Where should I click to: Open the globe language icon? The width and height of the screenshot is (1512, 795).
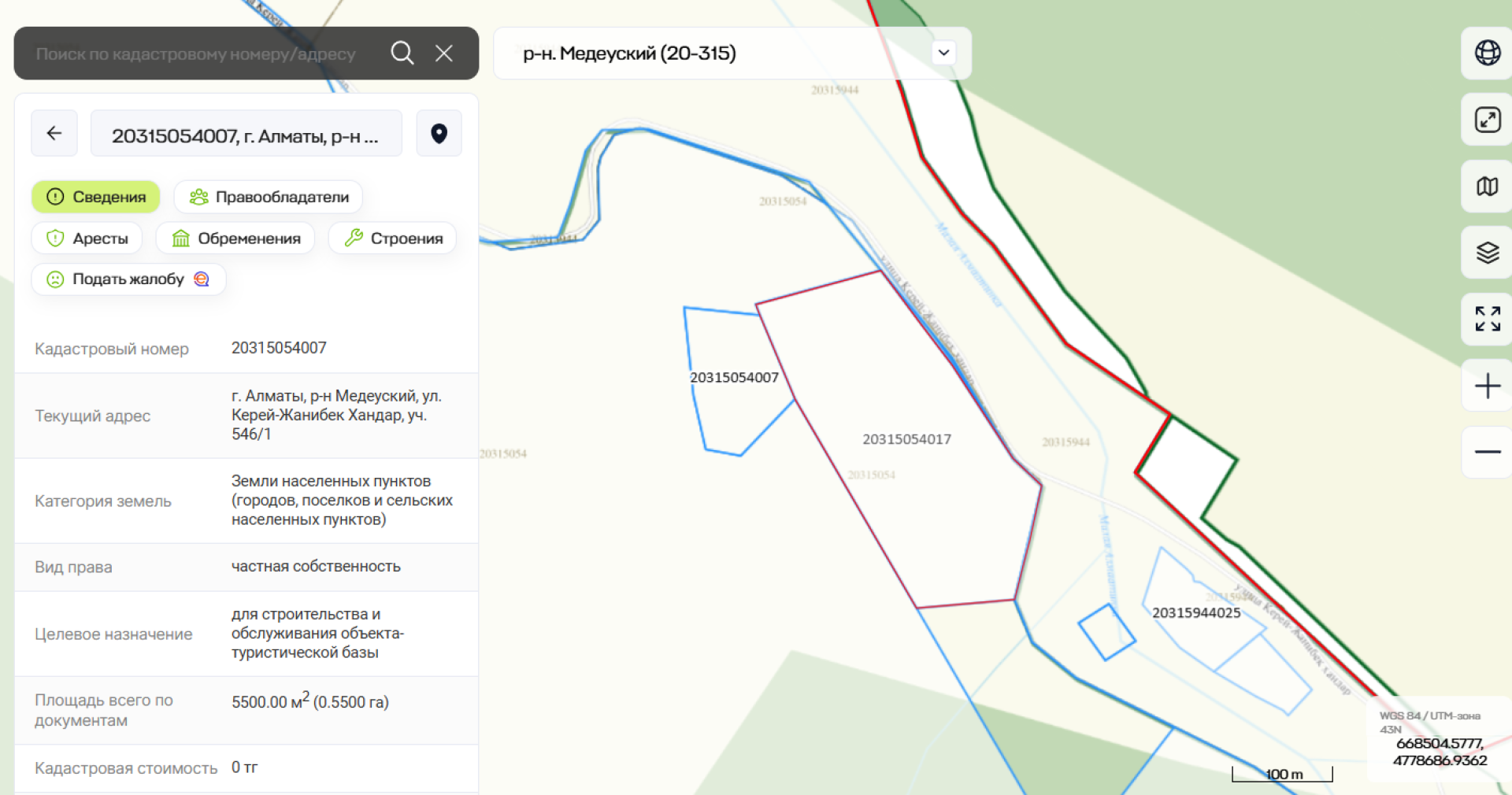(1487, 53)
